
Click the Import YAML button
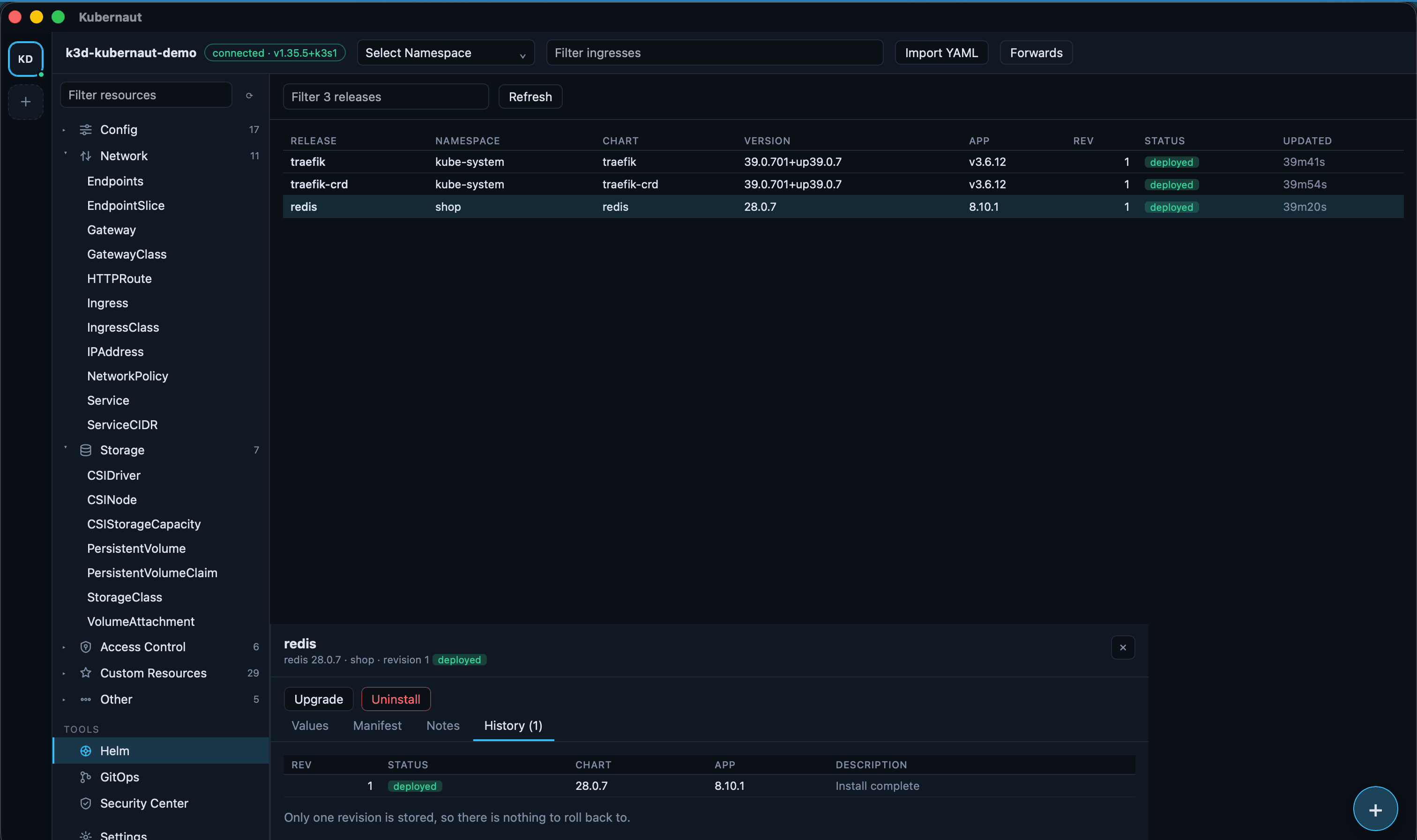tap(941, 52)
